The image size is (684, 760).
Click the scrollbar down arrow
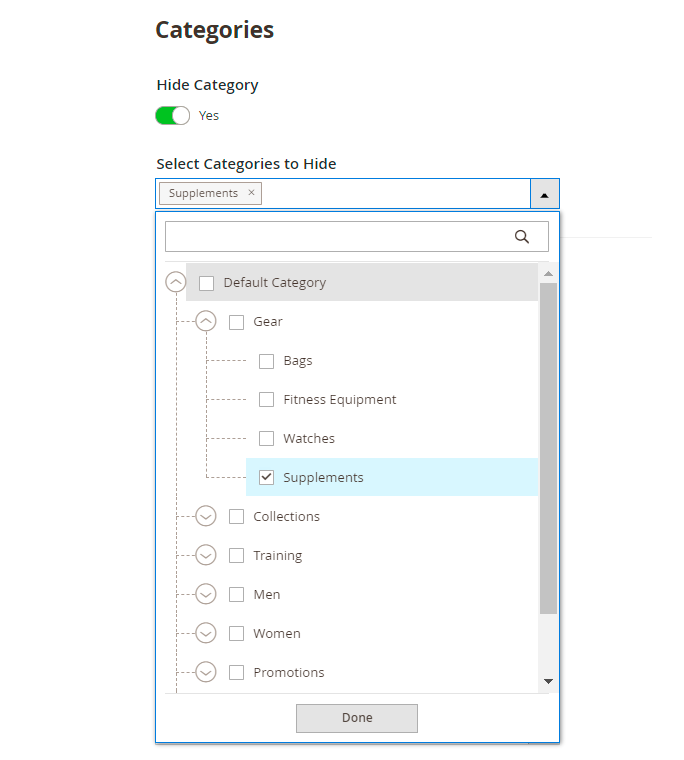coord(548,681)
